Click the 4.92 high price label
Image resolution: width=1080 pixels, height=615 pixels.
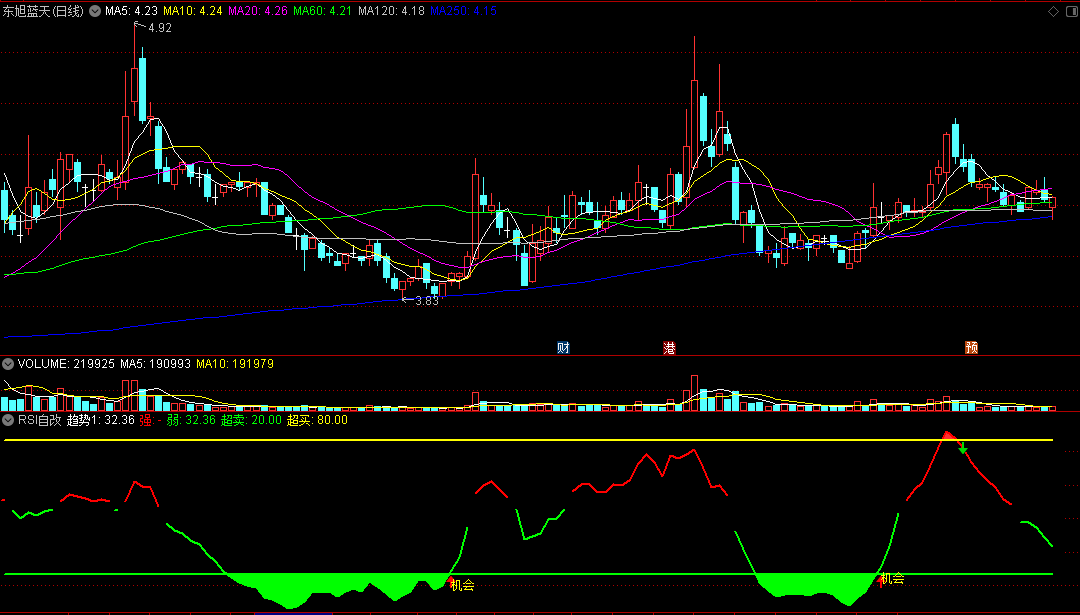pyautogui.click(x=160, y=28)
